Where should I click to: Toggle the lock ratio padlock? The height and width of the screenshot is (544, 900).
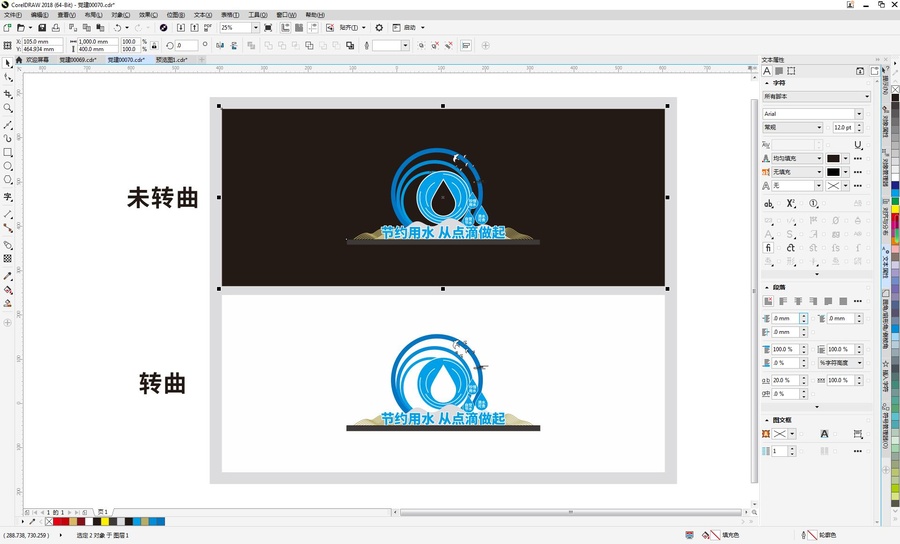tap(154, 45)
